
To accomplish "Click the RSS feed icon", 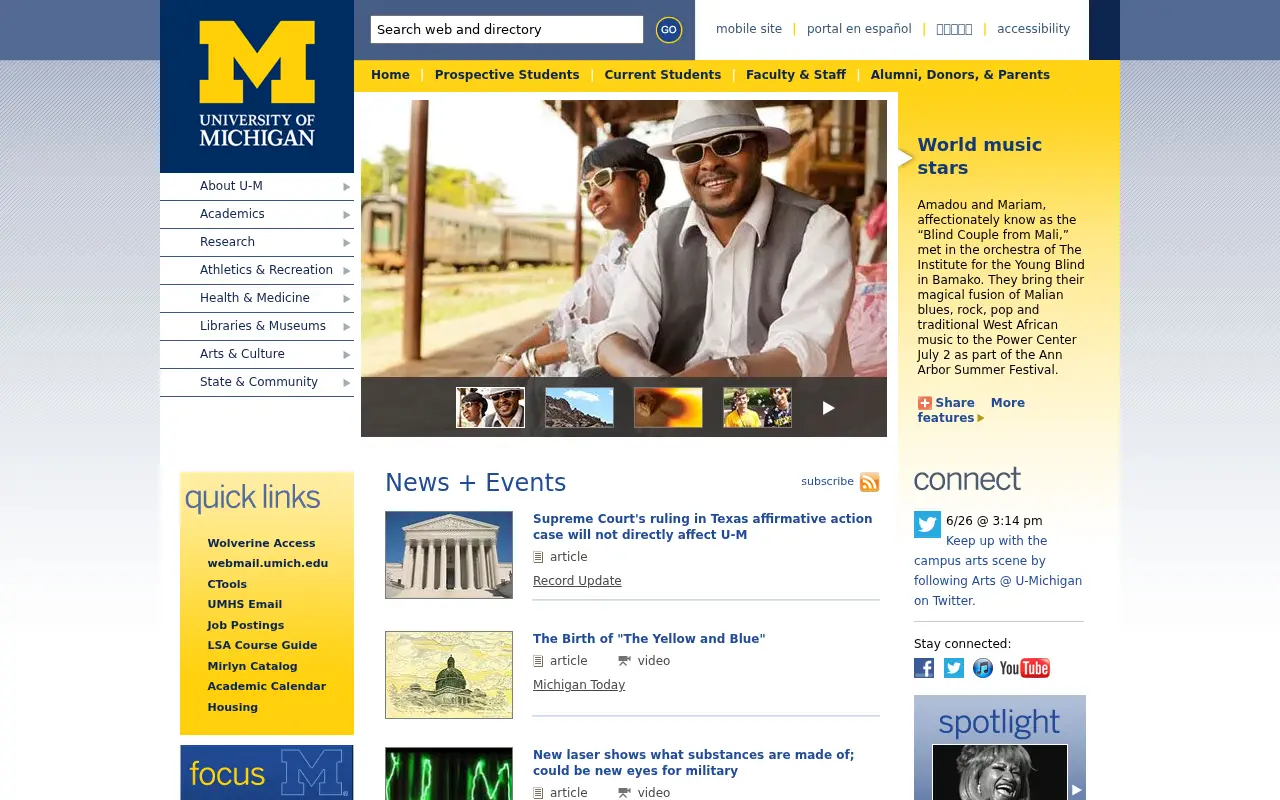I will pyautogui.click(x=870, y=482).
